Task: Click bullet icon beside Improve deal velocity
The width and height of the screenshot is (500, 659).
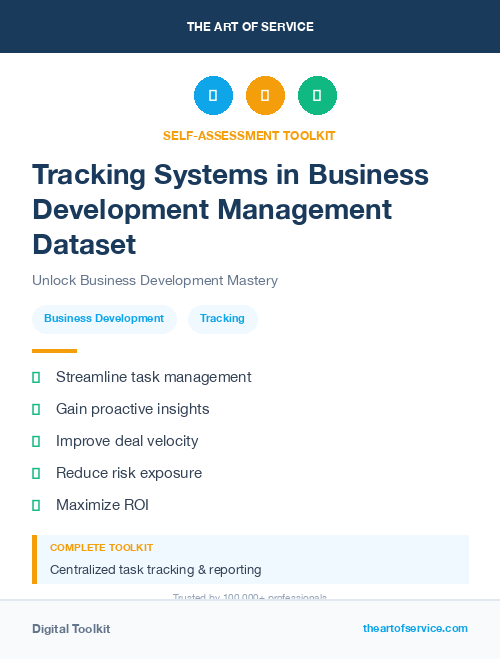Action: click(x=36, y=441)
